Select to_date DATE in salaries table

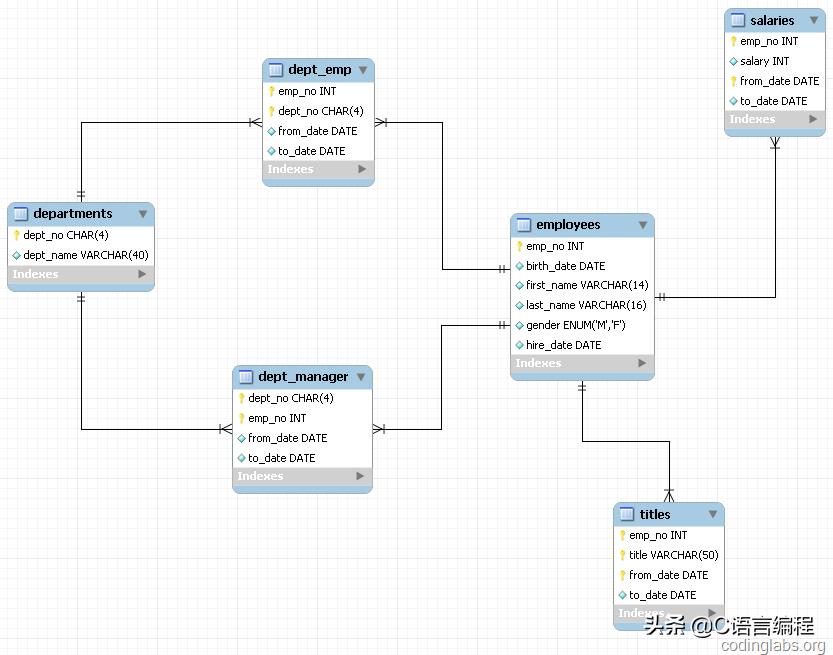pyautogui.click(x=775, y=101)
